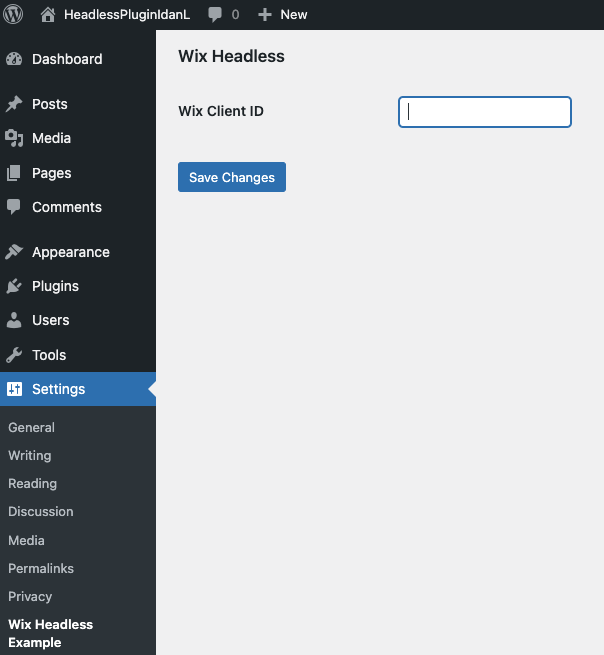Click the Wix Headless page heading
This screenshot has height=655, width=604.
[231, 56]
